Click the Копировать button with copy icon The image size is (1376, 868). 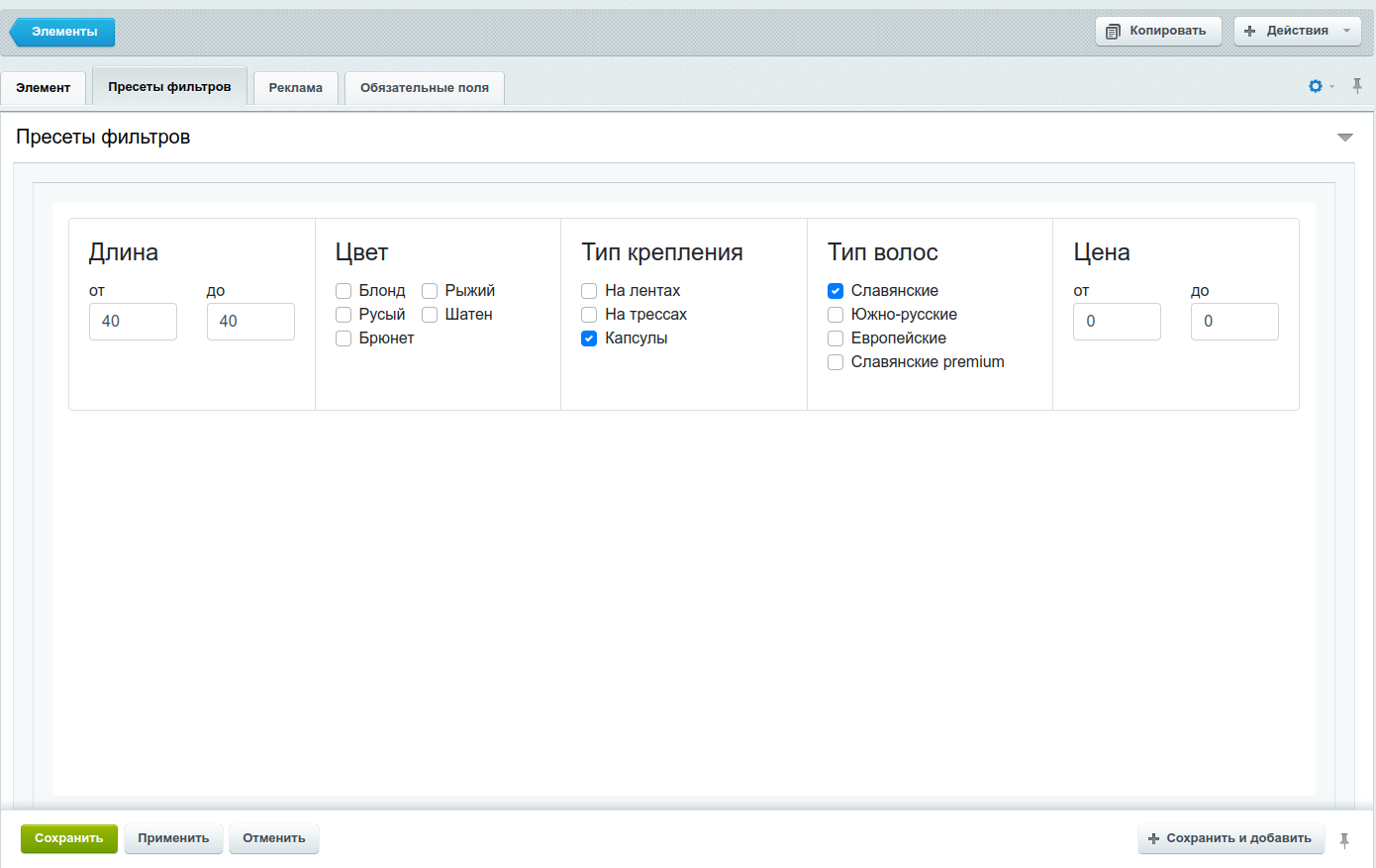click(1157, 31)
